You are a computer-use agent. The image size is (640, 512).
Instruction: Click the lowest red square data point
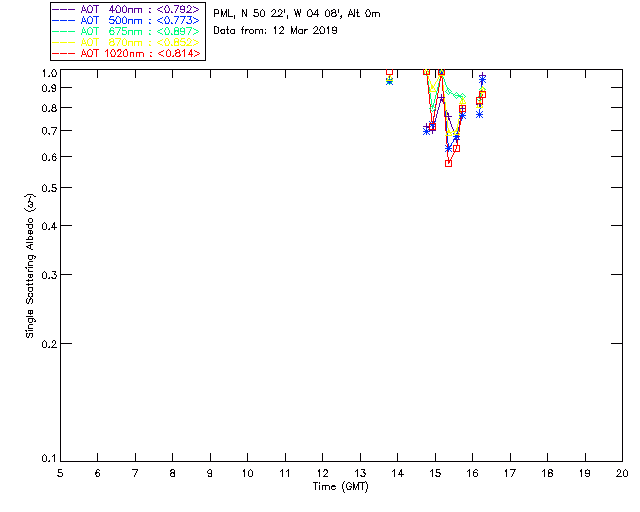click(448, 163)
